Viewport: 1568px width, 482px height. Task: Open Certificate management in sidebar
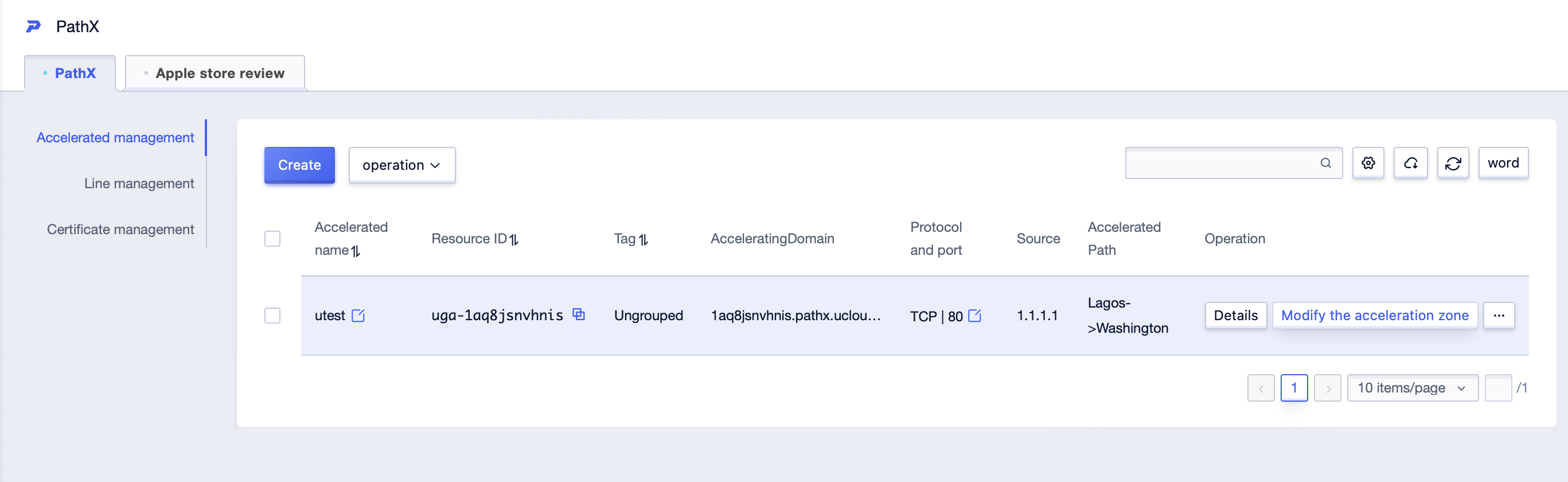click(120, 229)
